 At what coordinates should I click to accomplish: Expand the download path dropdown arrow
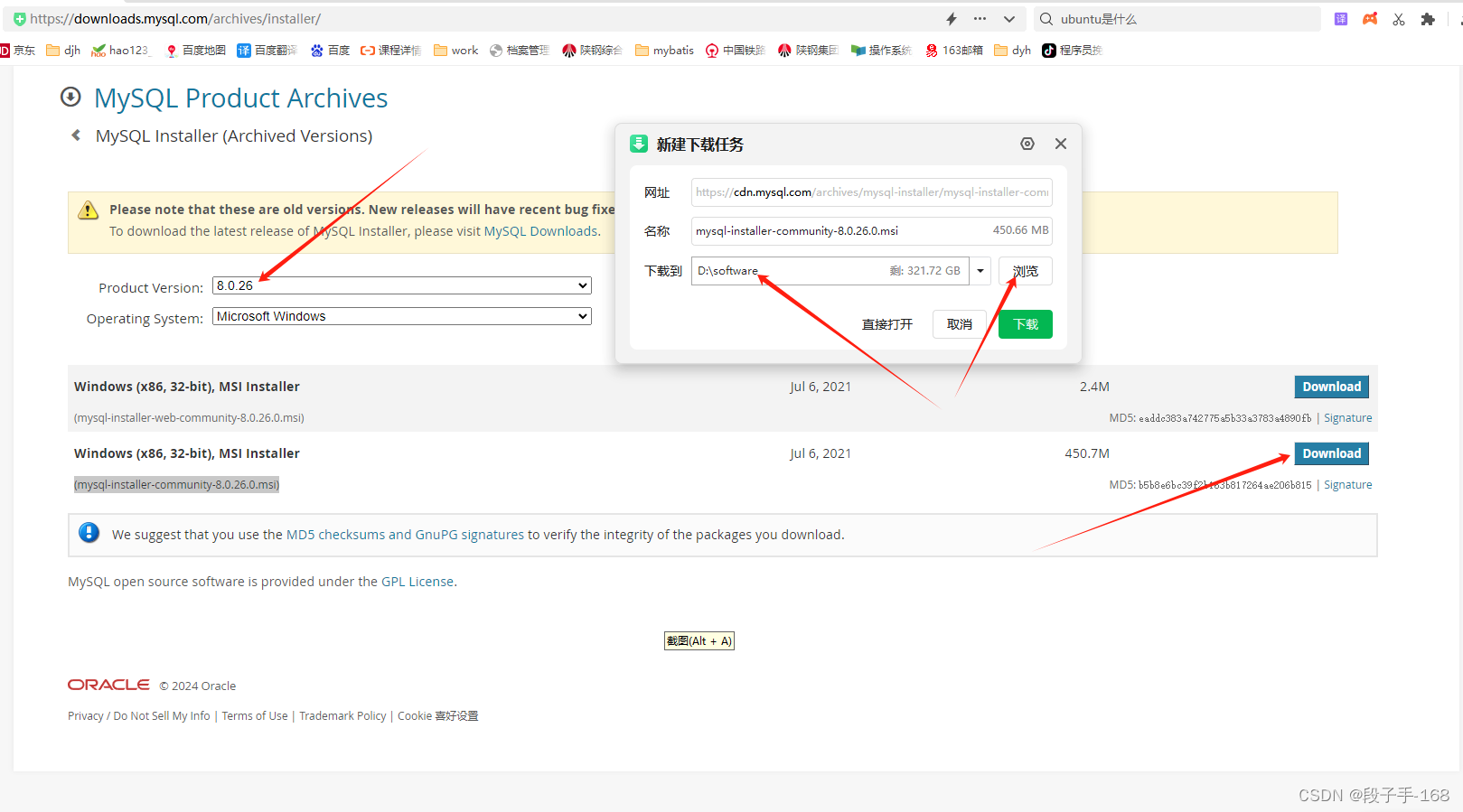pos(980,271)
